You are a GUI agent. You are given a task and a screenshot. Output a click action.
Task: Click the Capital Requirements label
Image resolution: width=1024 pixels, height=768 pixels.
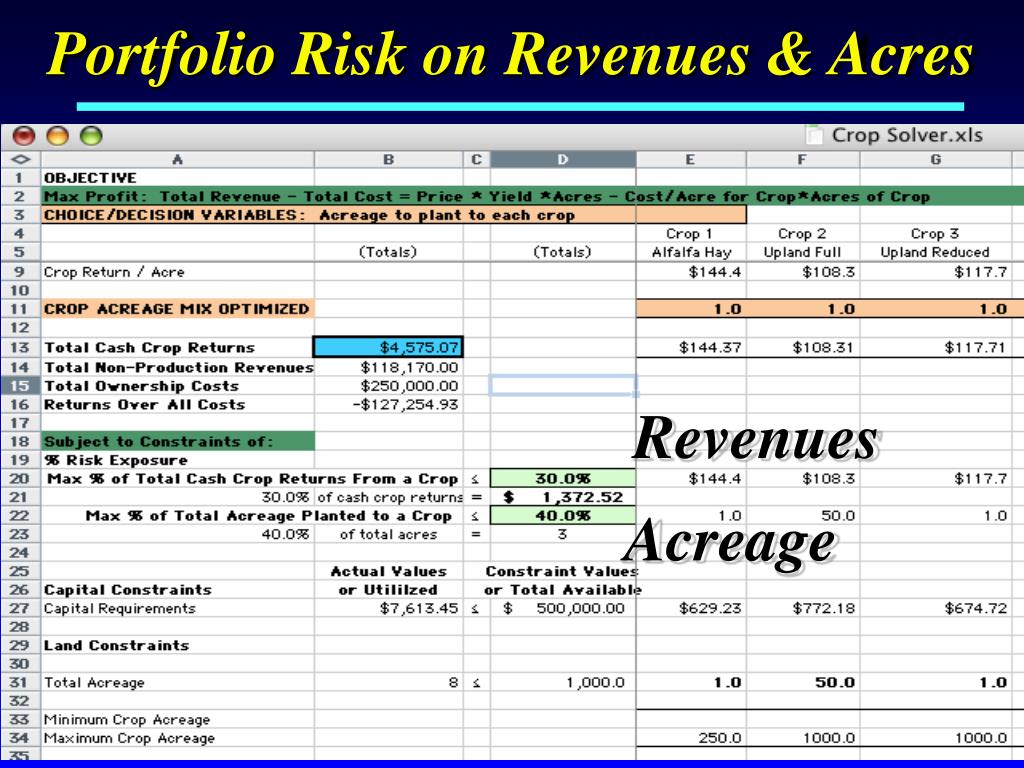point(120,608)
